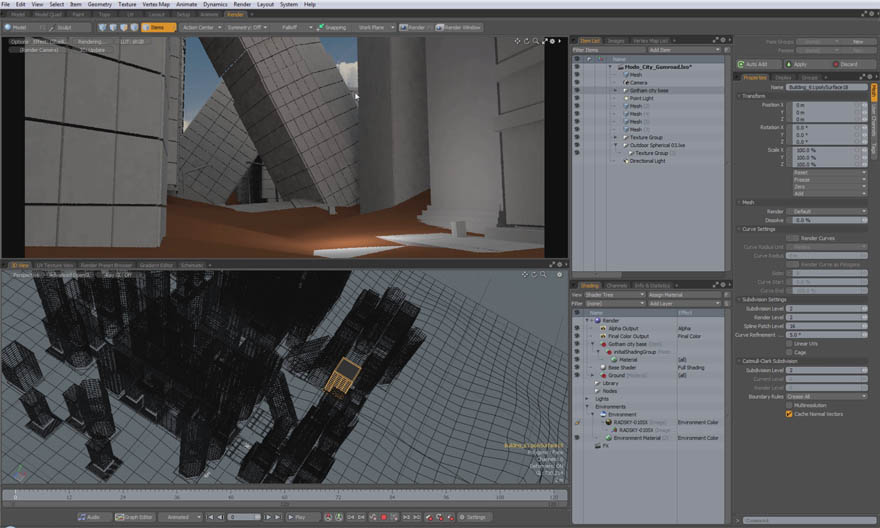Click frame 72 on the timeline
This screenshot has height=528, width=880.
338,497
